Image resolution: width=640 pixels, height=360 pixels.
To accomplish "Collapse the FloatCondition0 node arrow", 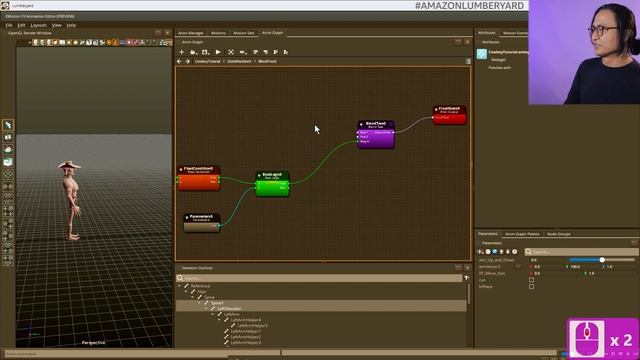I will click(181, 169).
